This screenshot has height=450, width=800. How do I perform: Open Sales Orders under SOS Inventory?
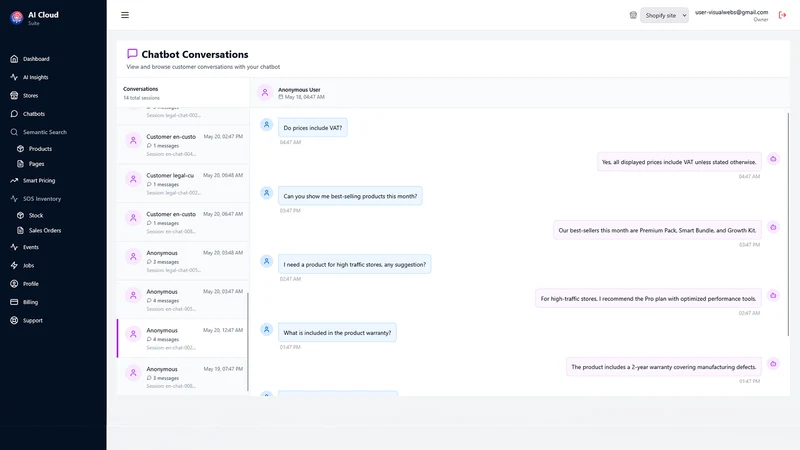[45, 230]
